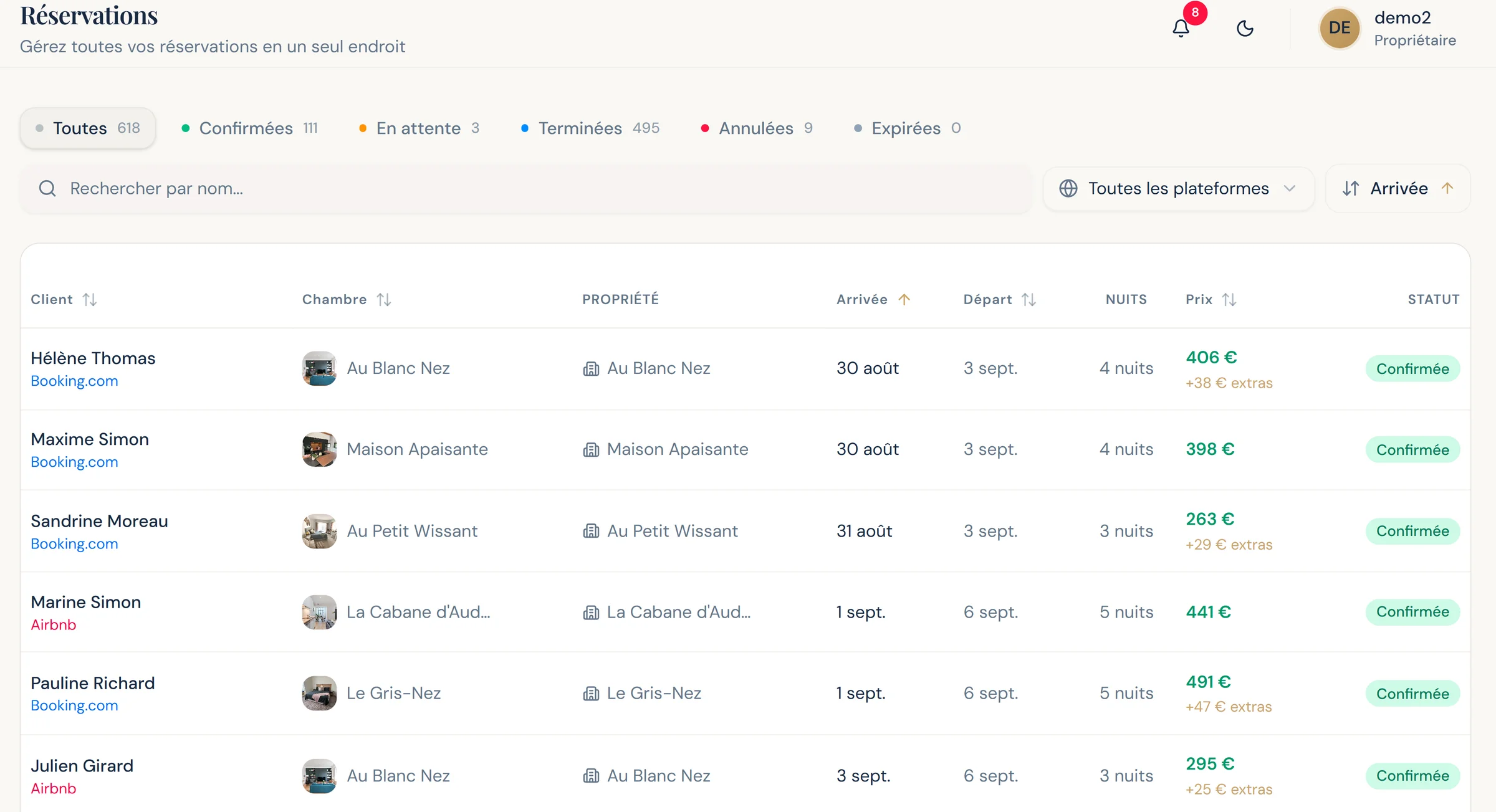Click +47 € extras in Pauline Richard row
Viewport: 1496px width, 812px height.
[1229, 707]
